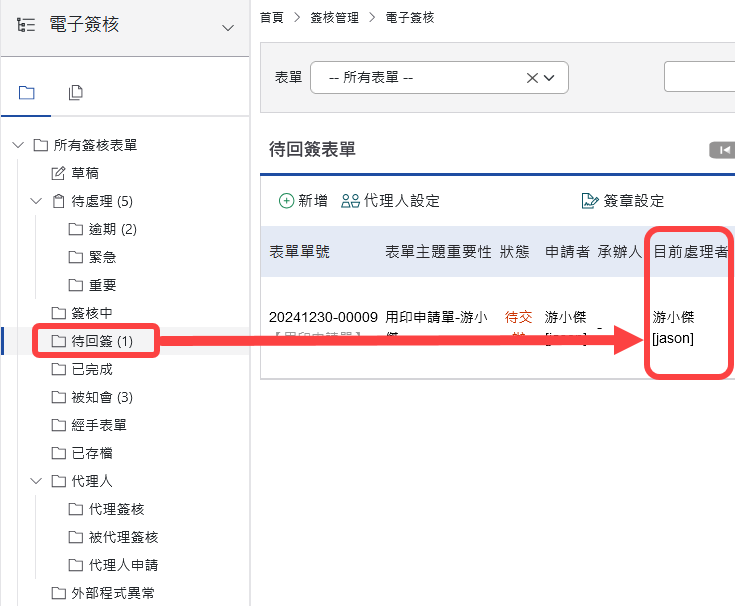Open 待處理 (5) list
735x606 pixels.
(102, 201)
